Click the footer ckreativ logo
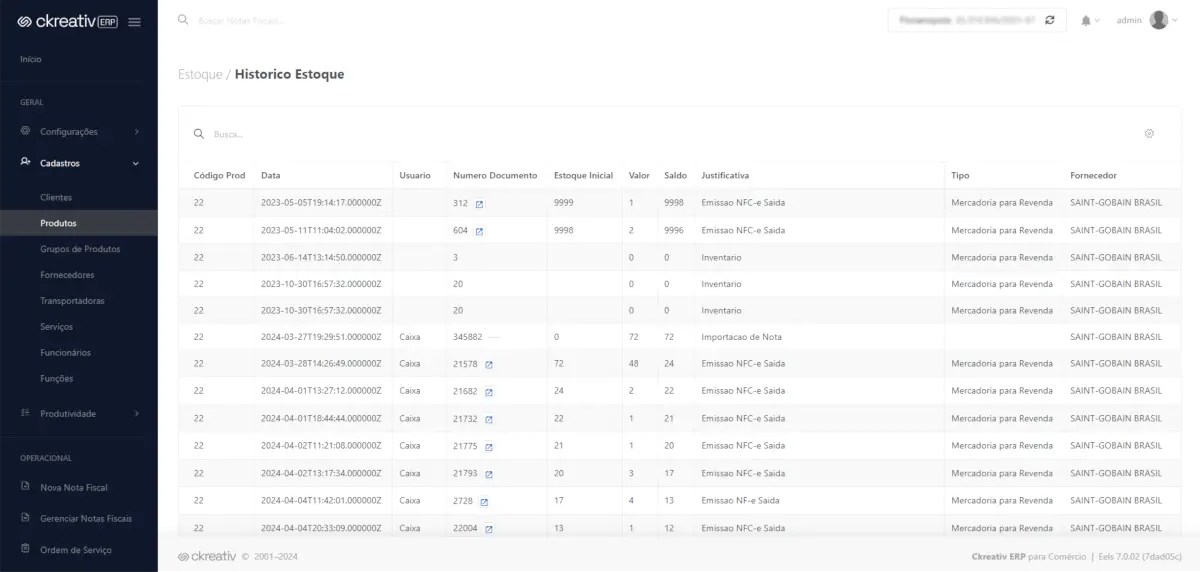The height and width of the screenshot is (572, 1200). tap(207, 556)
